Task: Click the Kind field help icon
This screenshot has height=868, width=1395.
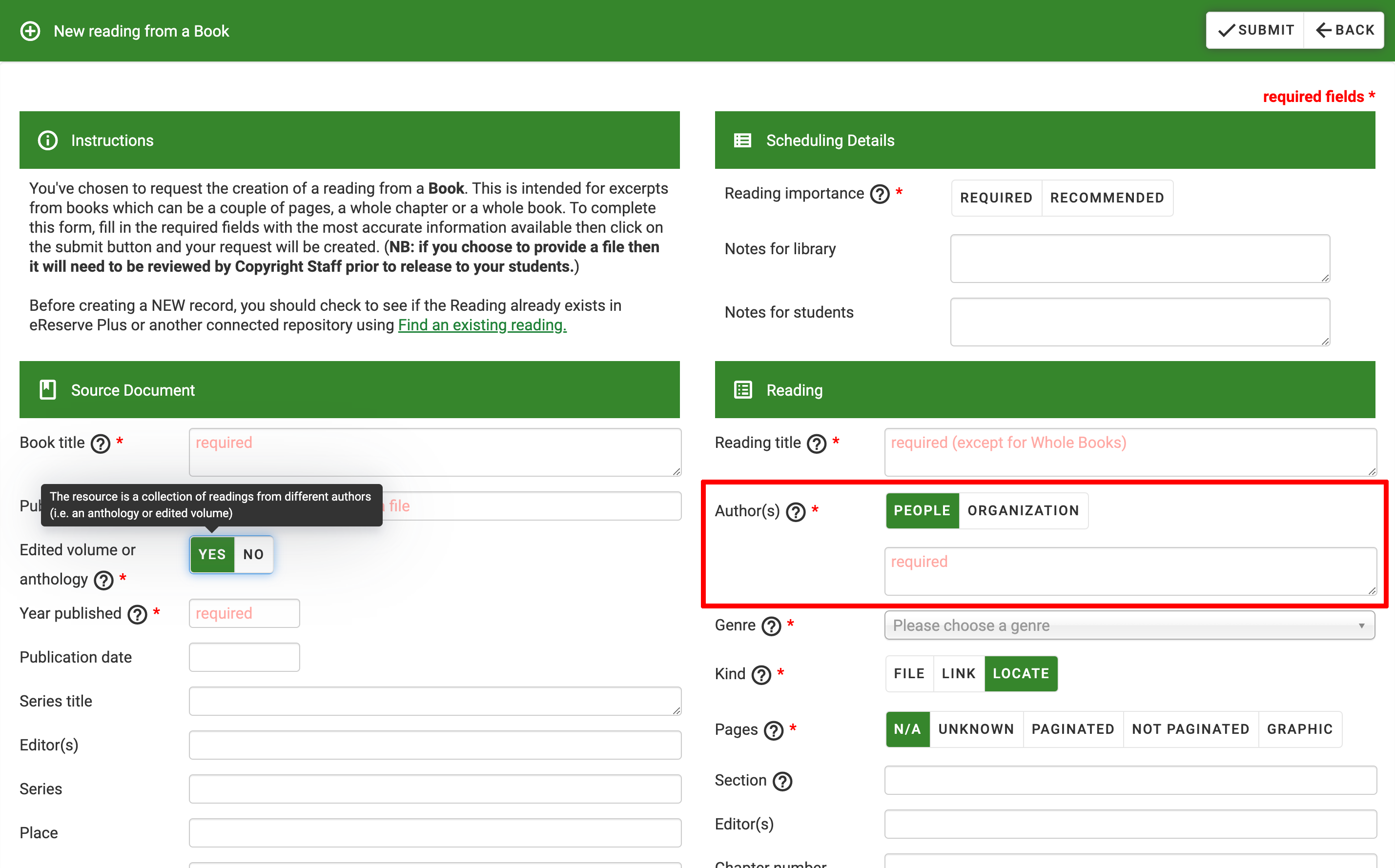Action: coord(761,674)
